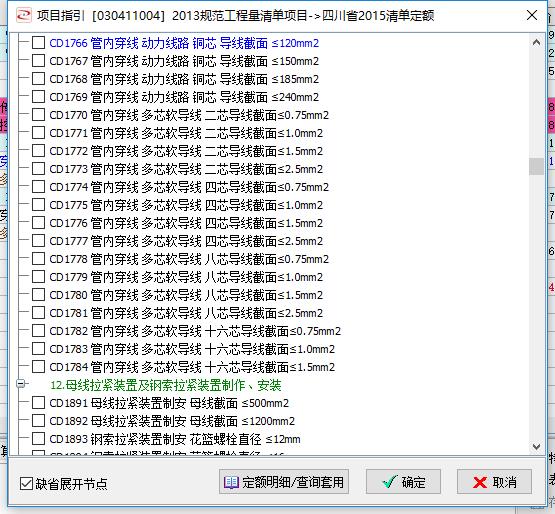The height and width of the screenshot is (514, 555).
Task: Tick the CD1768 ≤185mm2 checkbox
Action: coord(38,79)
